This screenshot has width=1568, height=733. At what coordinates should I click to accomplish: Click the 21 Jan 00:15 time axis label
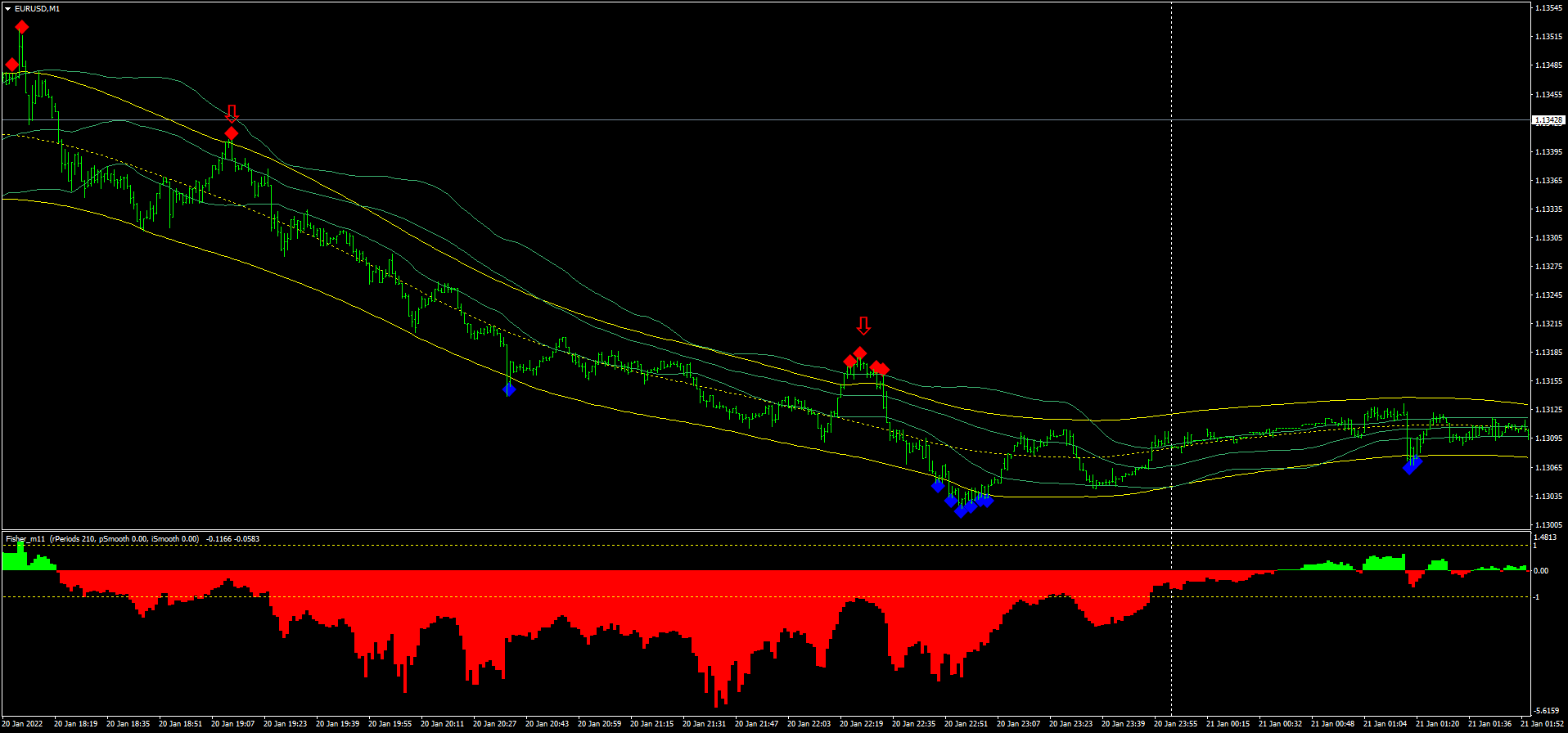1228,724
